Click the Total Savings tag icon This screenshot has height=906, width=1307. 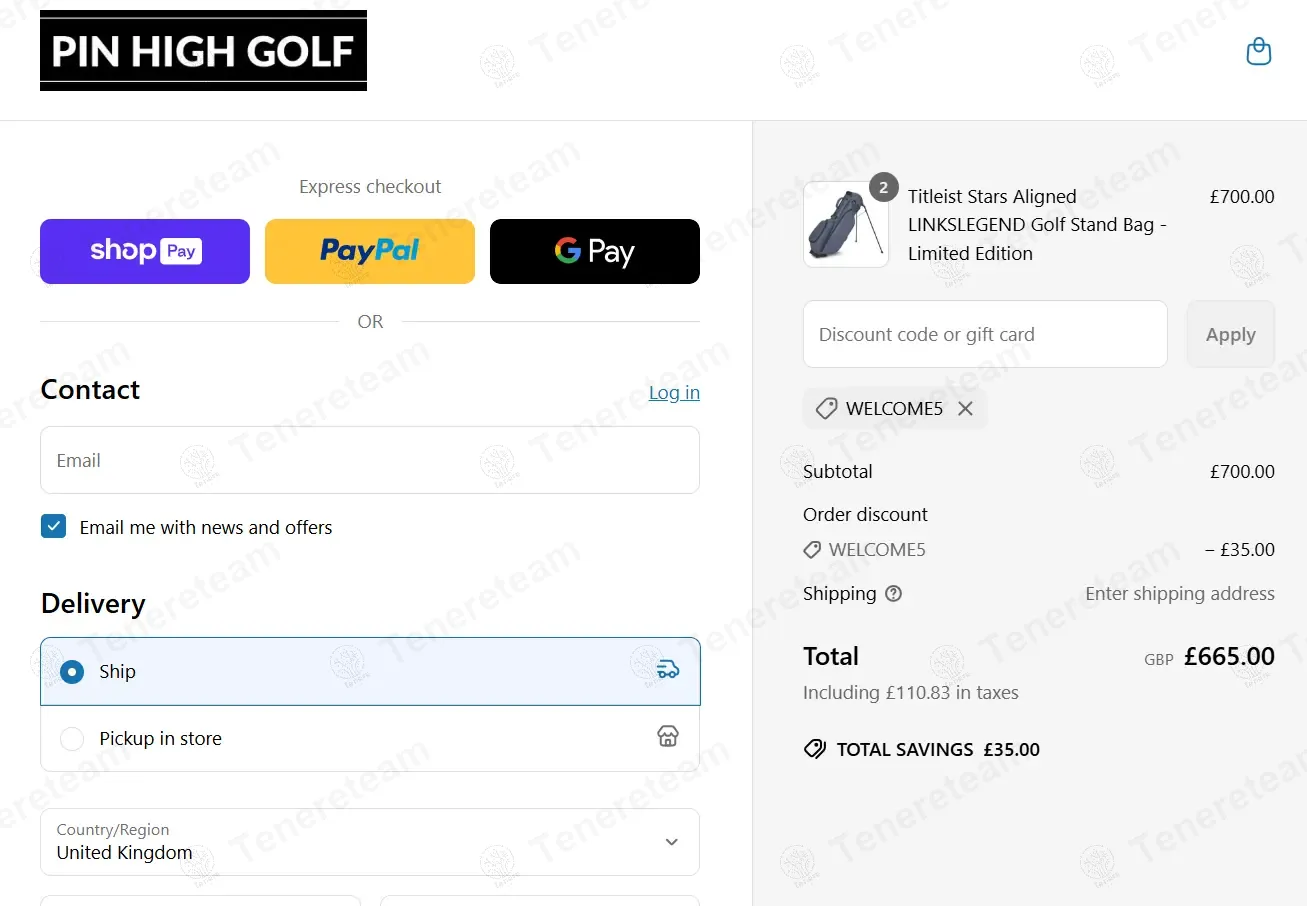815,749
